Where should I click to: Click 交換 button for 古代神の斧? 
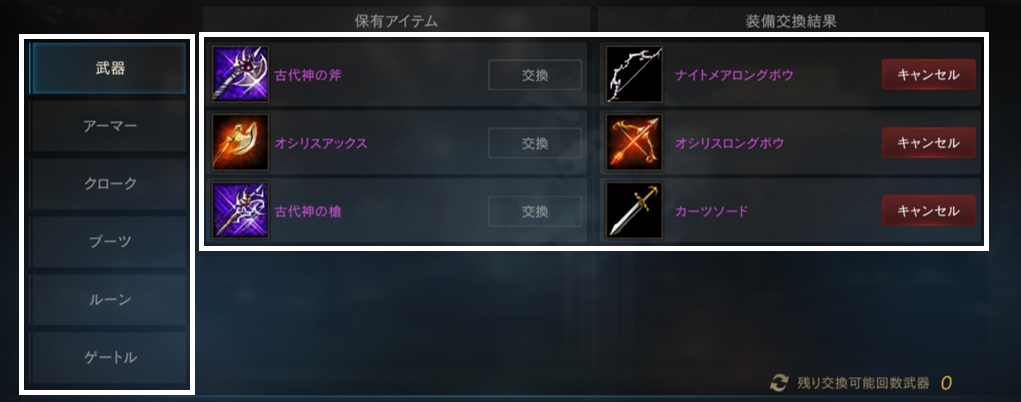click(x=535, y=75)
